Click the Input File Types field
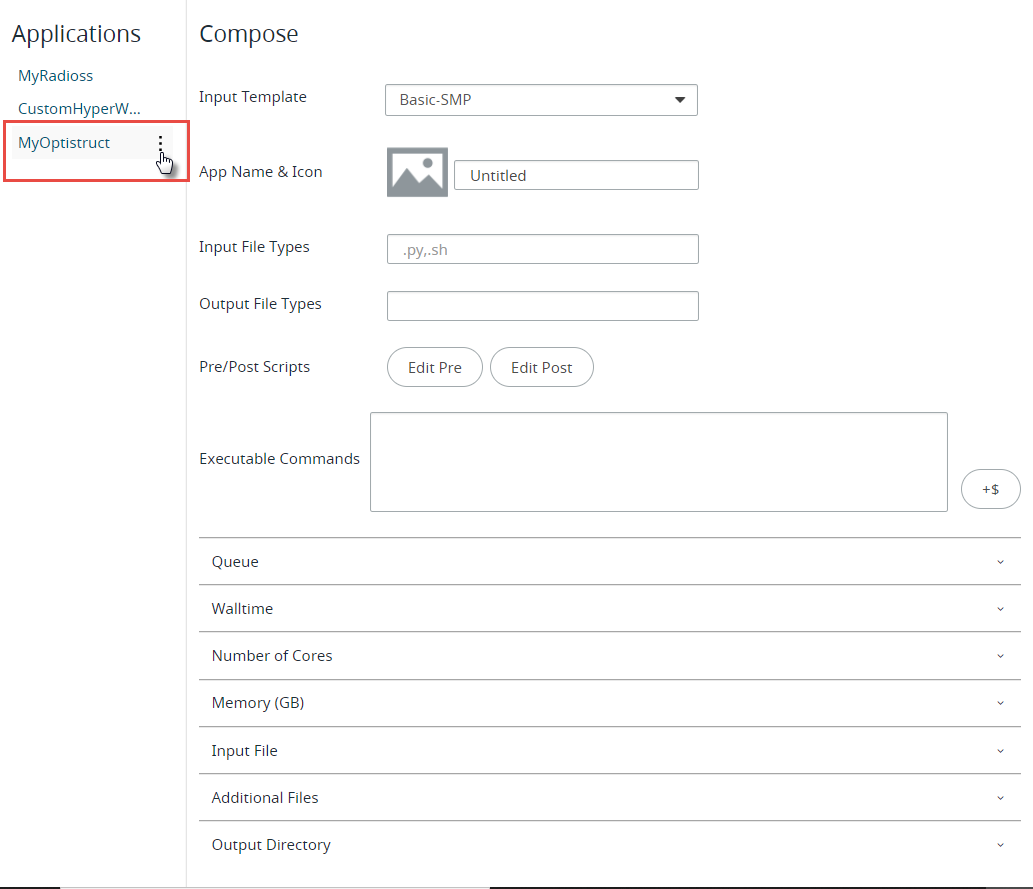The height and width of the screenshot is (889, 1033). (x=542, y=249)
